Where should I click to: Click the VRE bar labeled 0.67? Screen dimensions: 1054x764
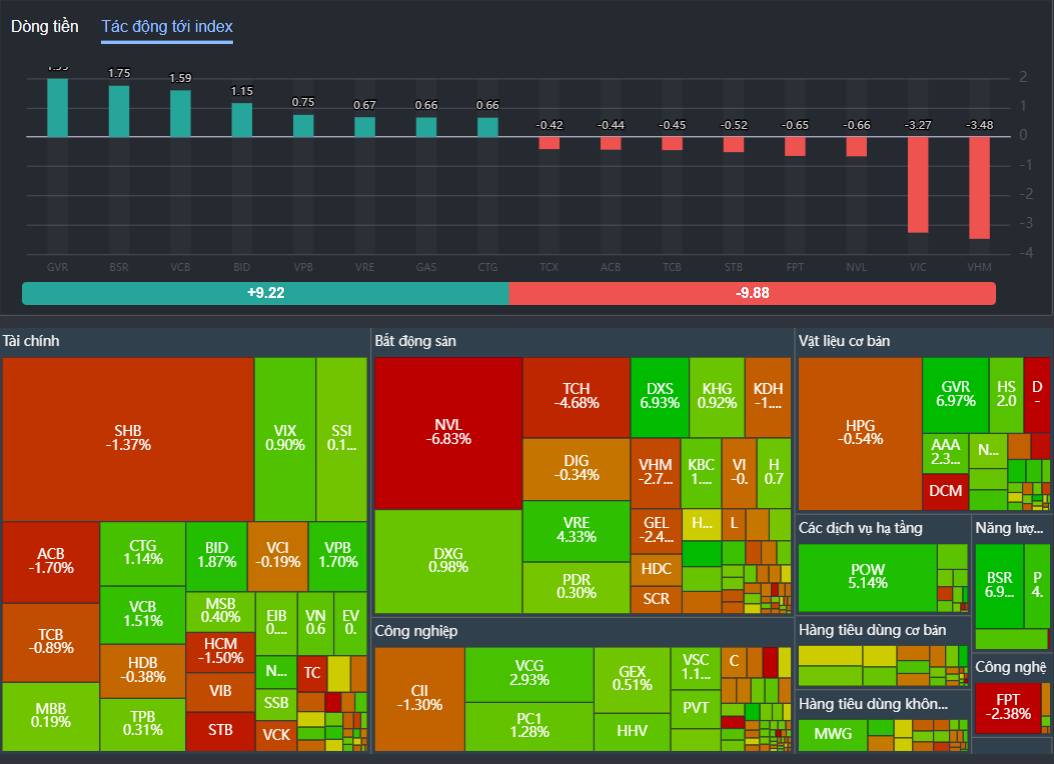pyautogui.click(x=365, y=127)
